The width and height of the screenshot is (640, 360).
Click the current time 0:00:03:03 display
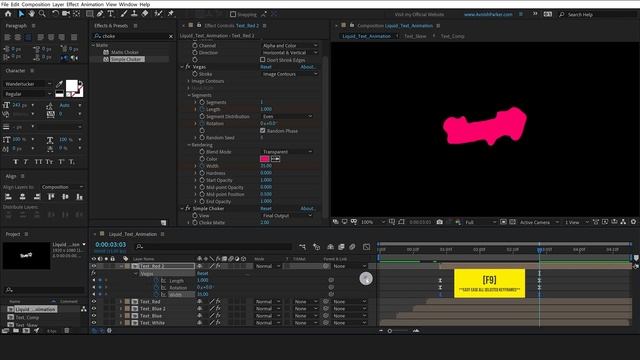[x=111, y=244]
